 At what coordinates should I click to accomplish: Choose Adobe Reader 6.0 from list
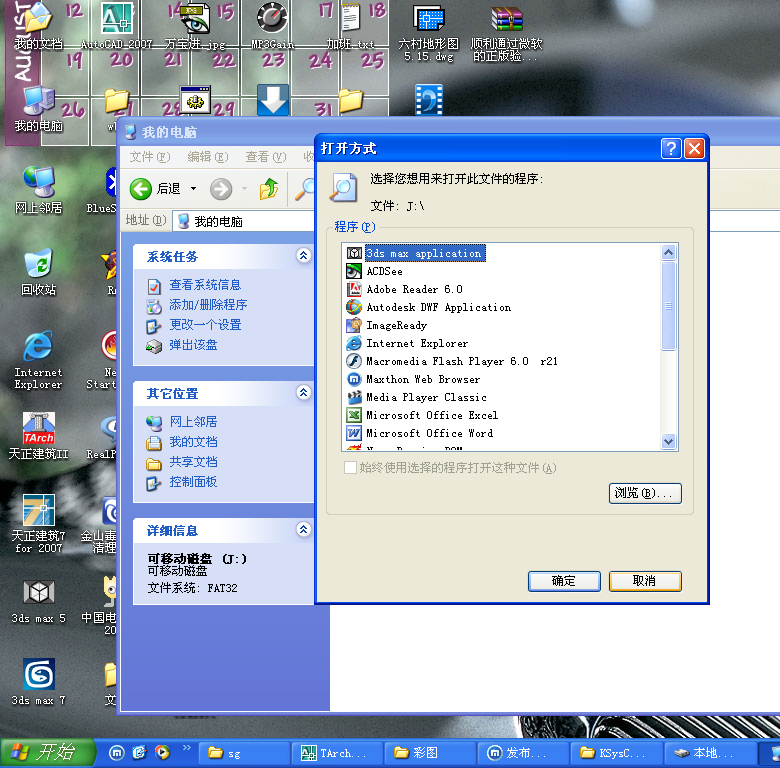414,289
